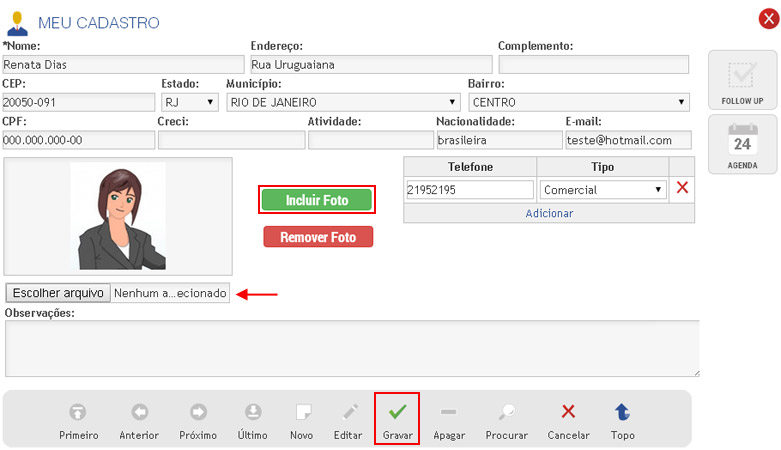Viewport: 781px width, 450px height.
Task: Click the Editar pencil icon
Action: click(348, 411)
